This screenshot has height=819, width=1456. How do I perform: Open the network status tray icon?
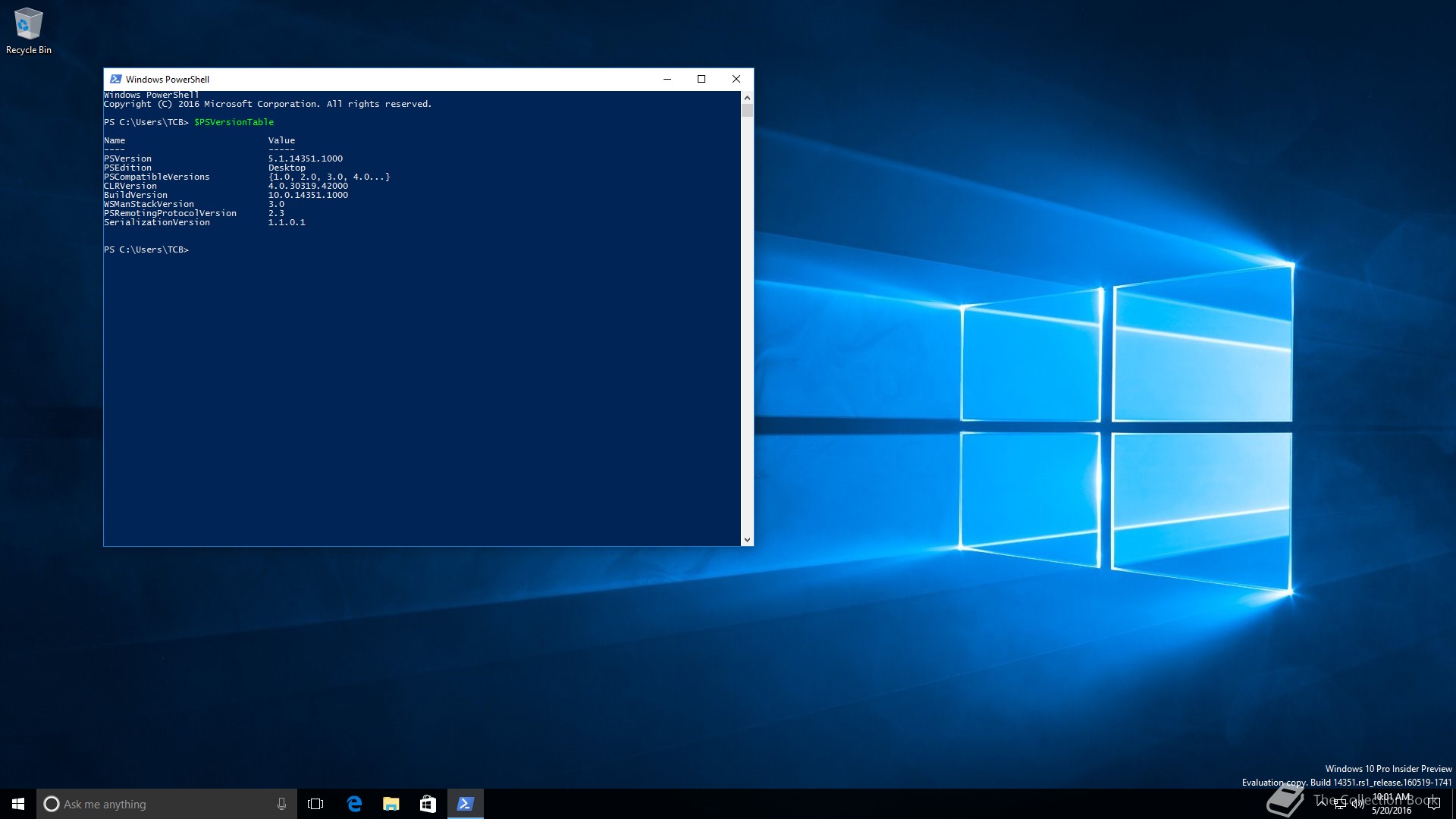[x=1340, y=805]
